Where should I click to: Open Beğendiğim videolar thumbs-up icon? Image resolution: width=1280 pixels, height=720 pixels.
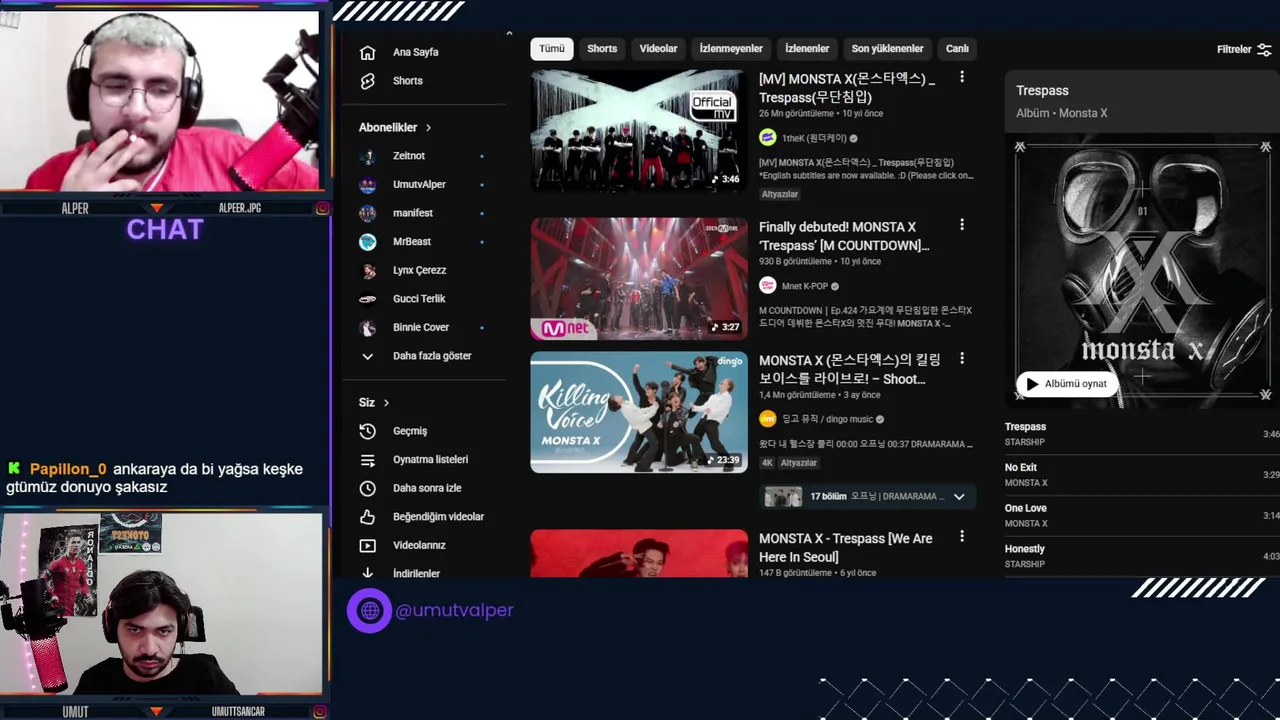point(368,517)
